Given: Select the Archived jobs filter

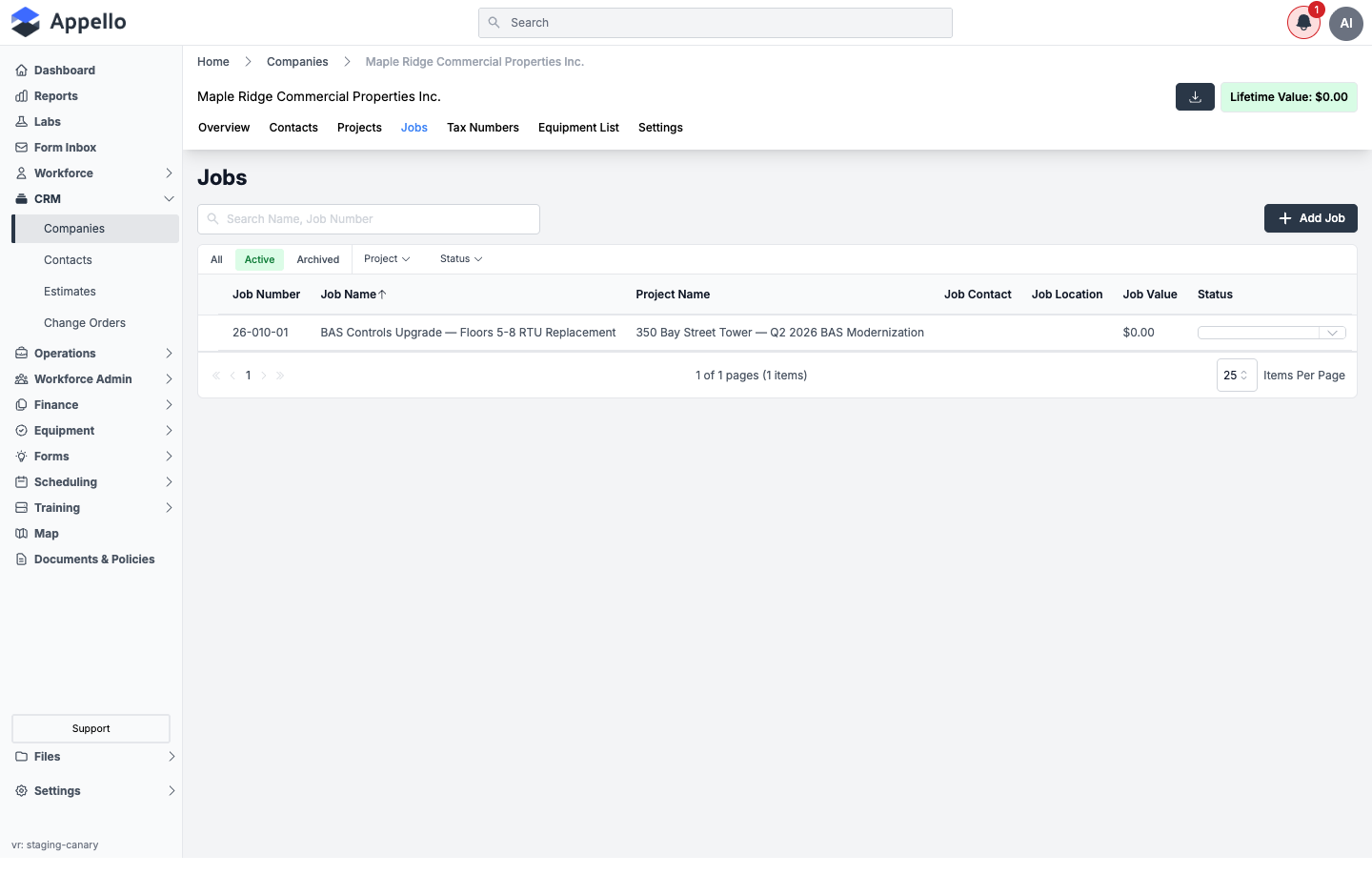Looking at the screenshot, I should pyautogui.click(x=318, y=259).
